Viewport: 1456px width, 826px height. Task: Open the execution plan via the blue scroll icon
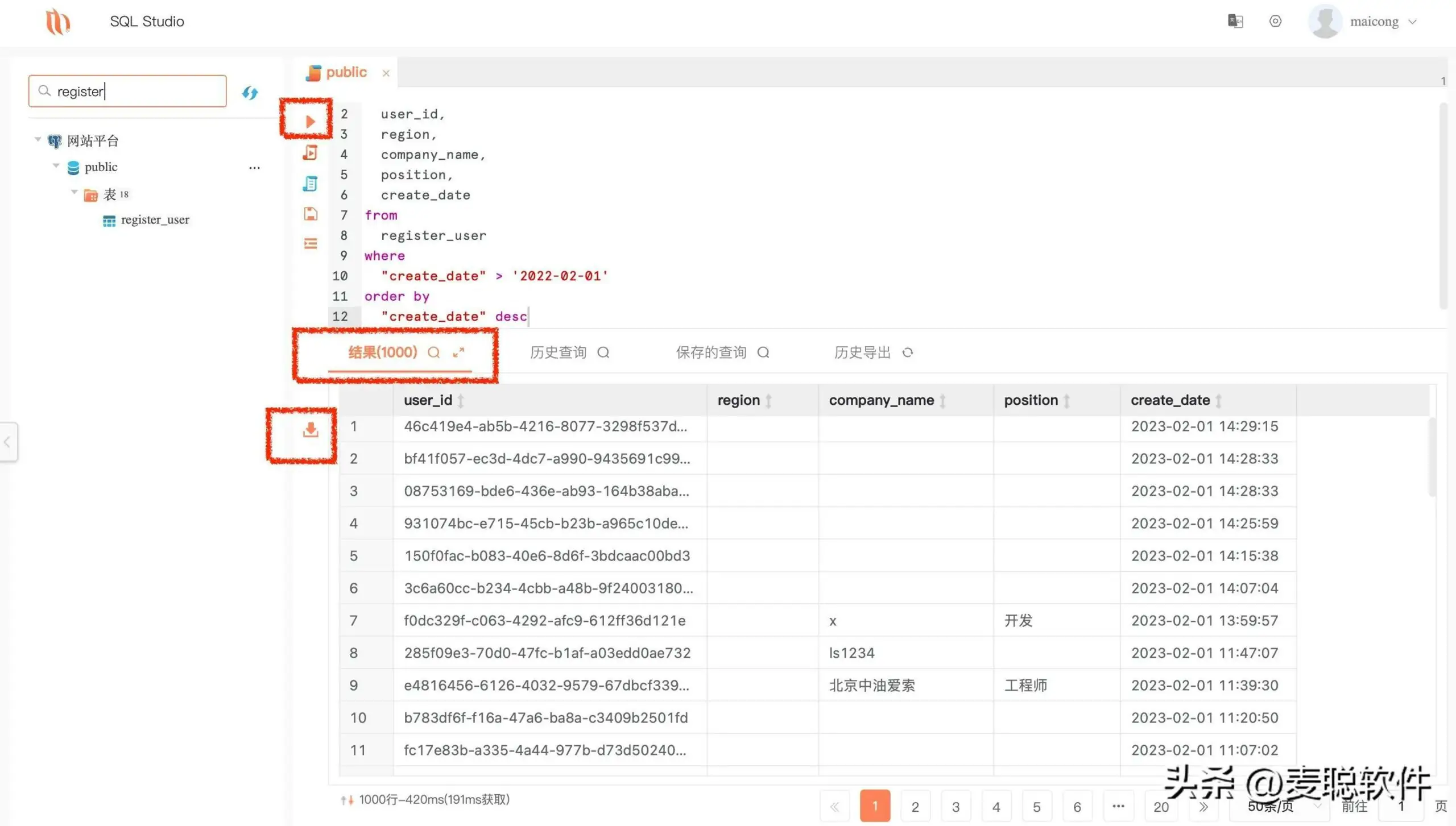(311, 184)
